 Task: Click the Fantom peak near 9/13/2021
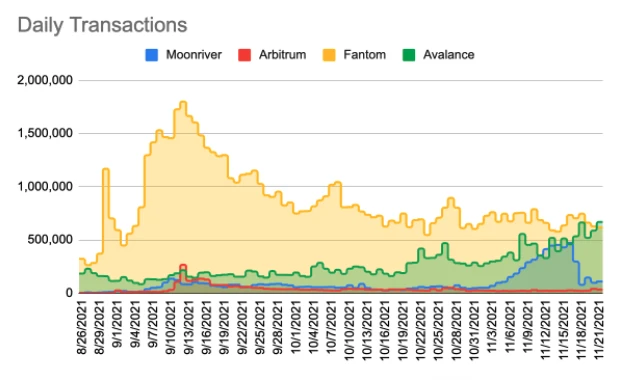tap(183, 102)
